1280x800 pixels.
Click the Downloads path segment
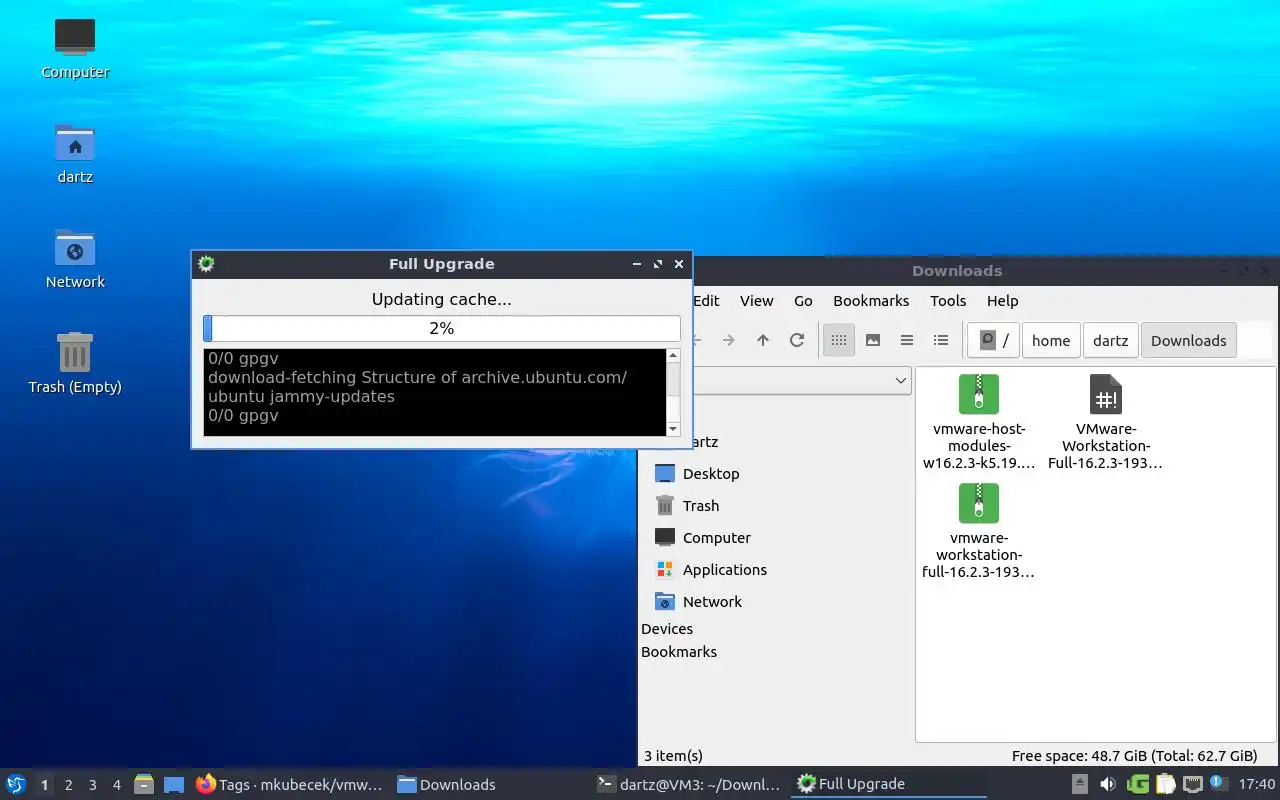(x=1188, y=340)
